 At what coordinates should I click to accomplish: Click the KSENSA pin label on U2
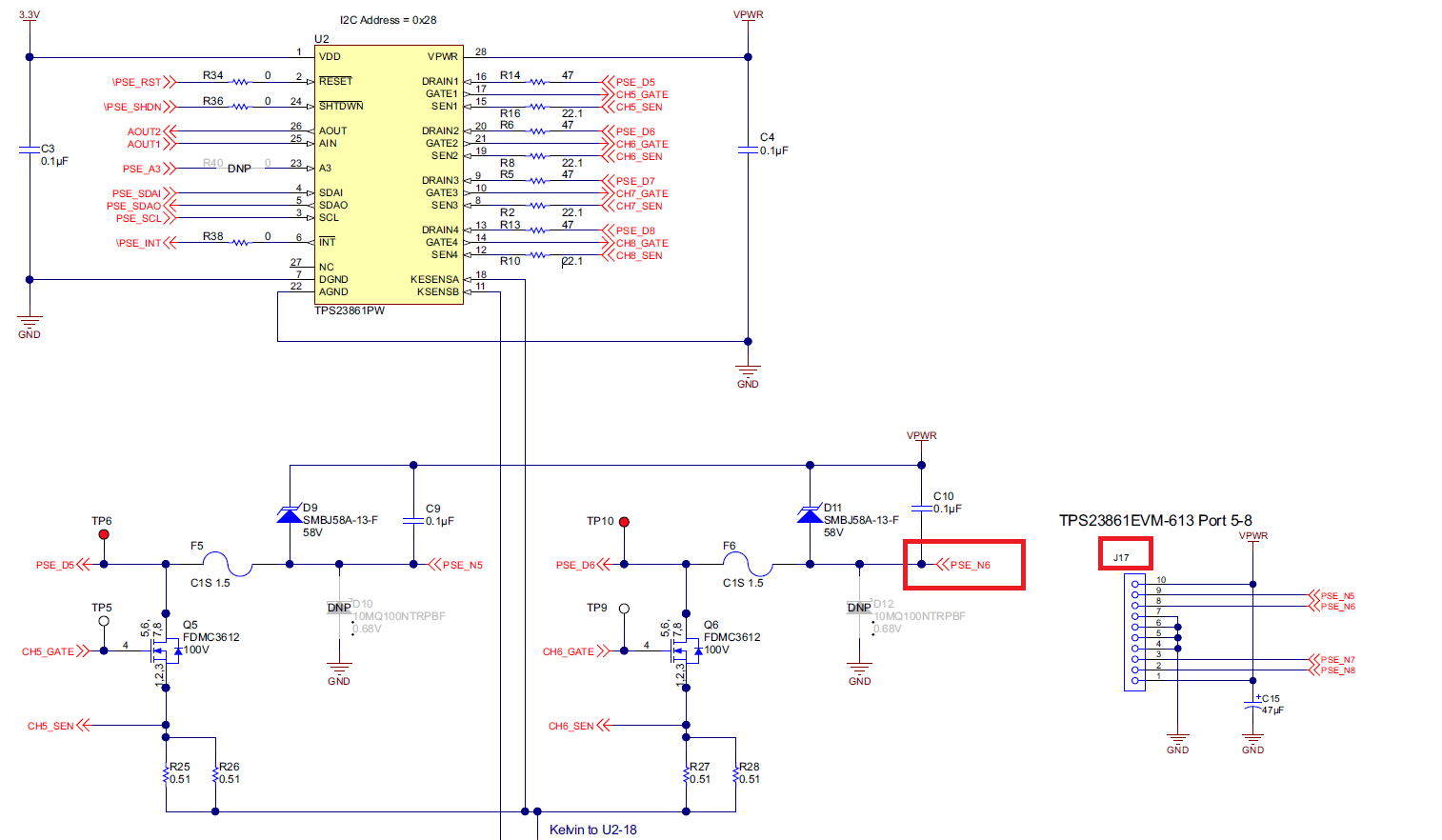click(434, 280)
